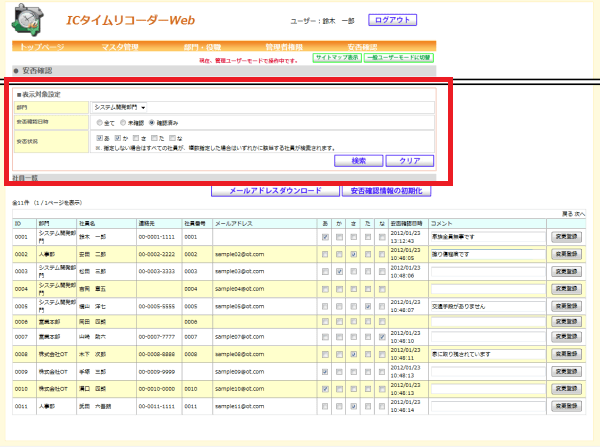This screenshot has height=447, width=600.
Task: Toggle the か filter checkbox in 安否状況
Action: [x=118, y=138]
